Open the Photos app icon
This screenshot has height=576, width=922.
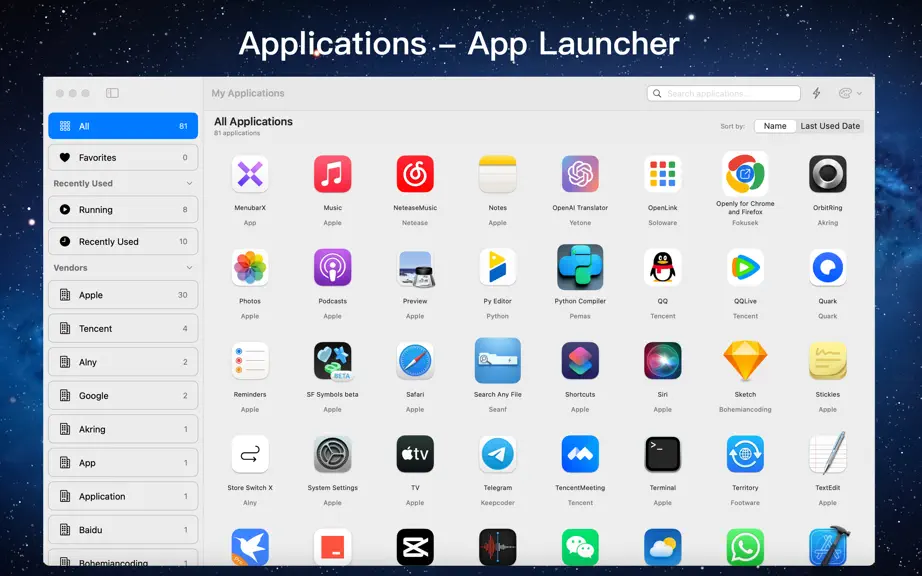point(250,267)
